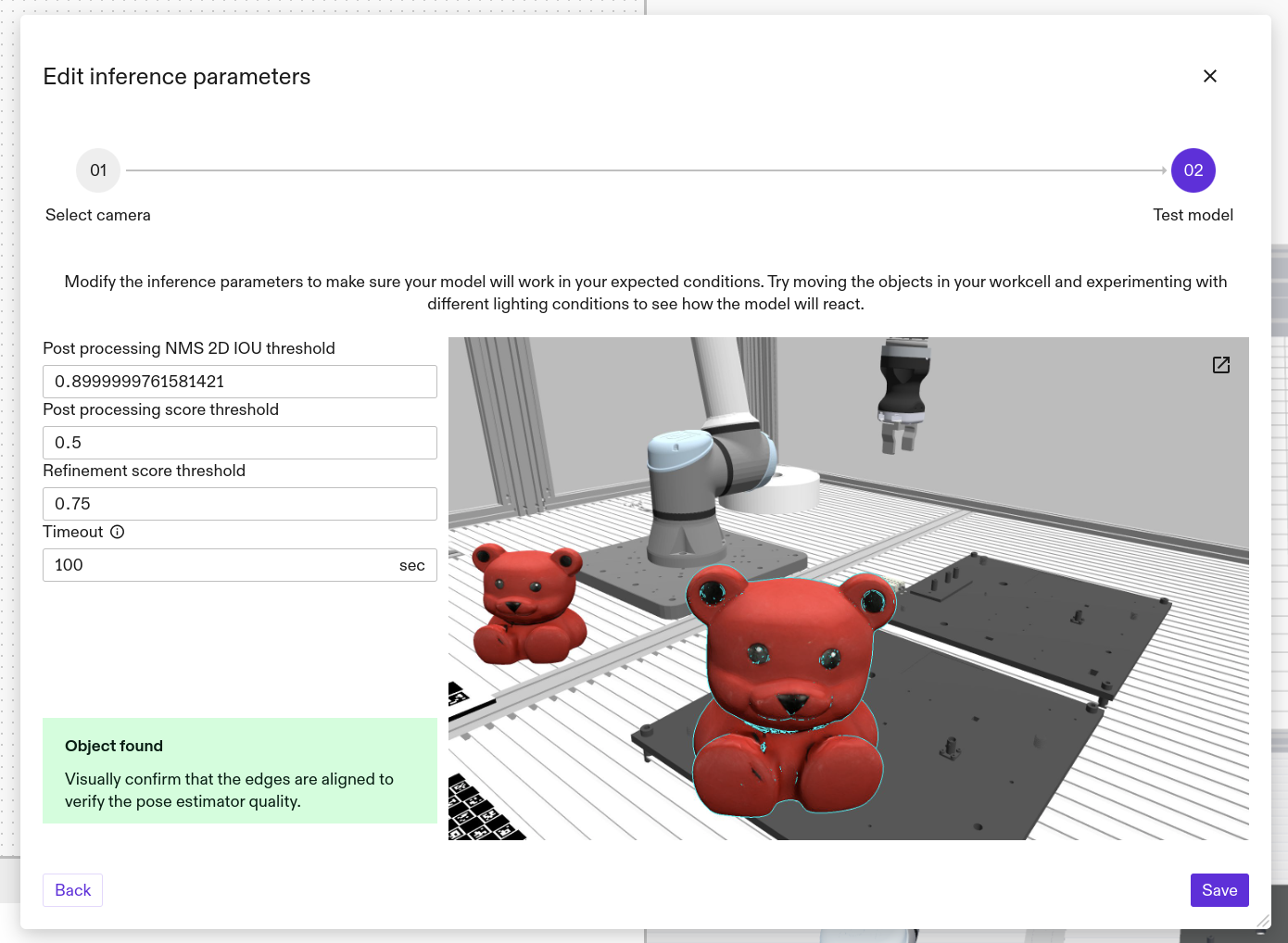
Task: Click the Object found status banner
Action: pyautogui.click(x=239, y=771)
